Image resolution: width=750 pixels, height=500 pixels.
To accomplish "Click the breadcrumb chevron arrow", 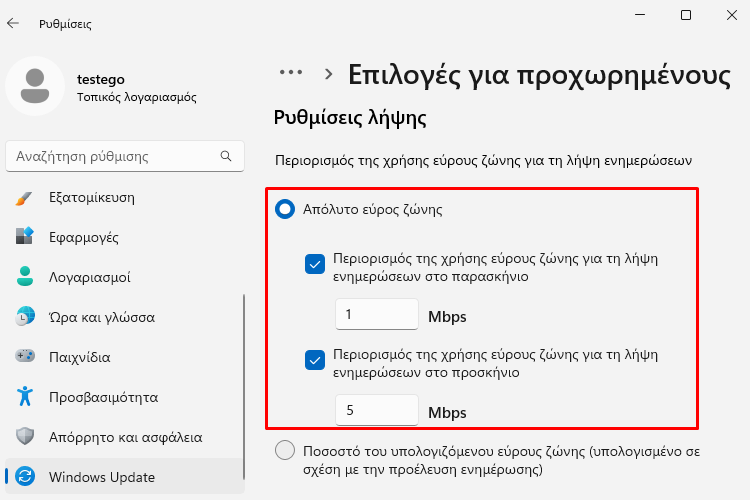I will tap(328, 74).
